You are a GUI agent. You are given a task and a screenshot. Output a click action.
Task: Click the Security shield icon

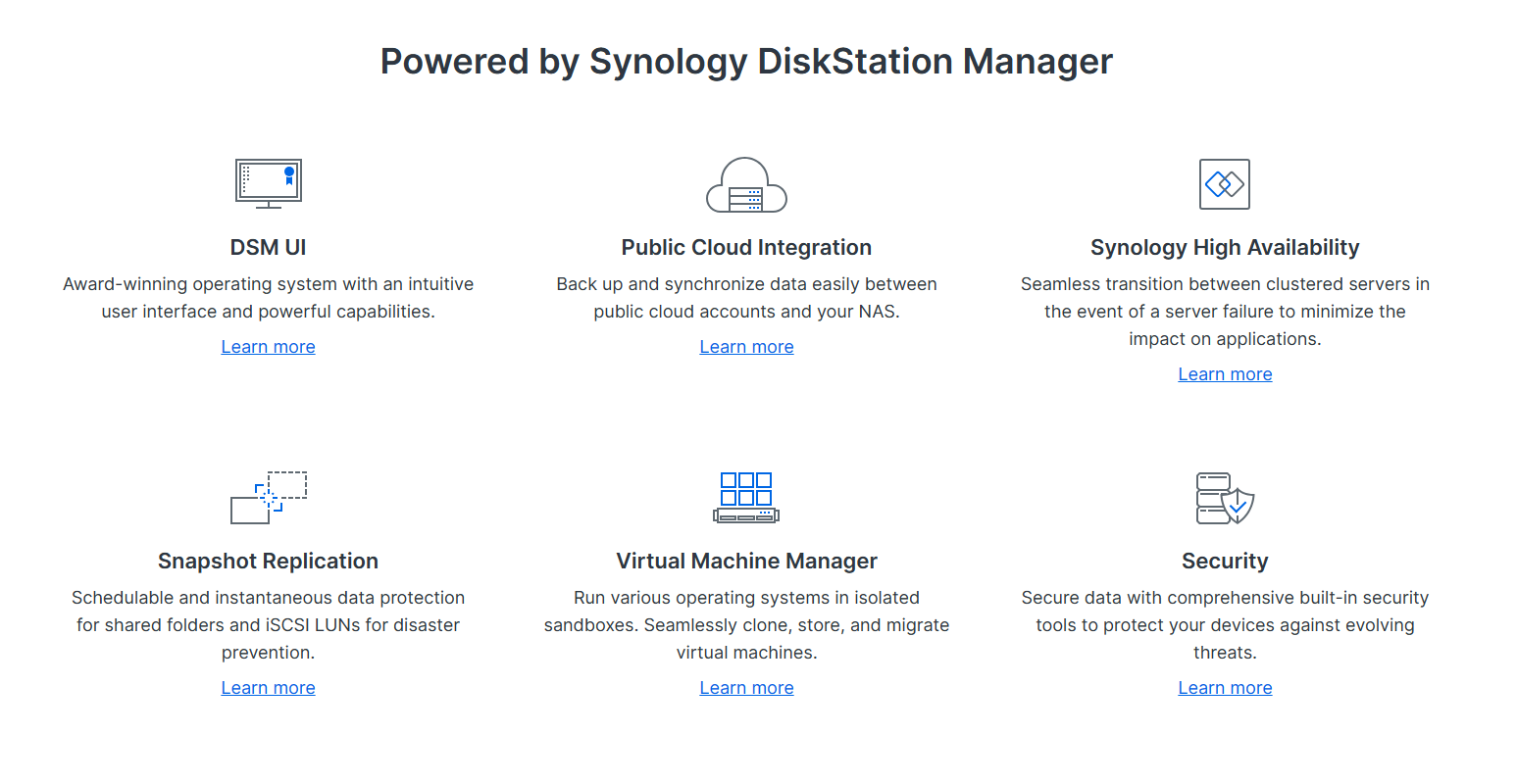[x=1225, y=498]
